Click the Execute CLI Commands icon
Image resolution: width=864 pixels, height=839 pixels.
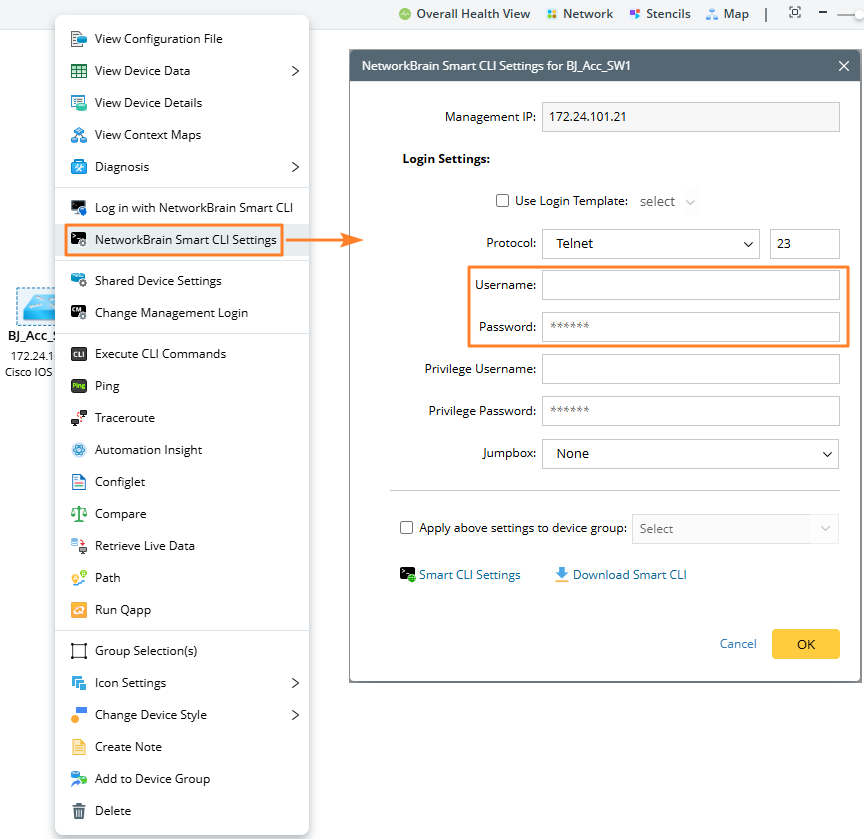pyautogui.click(x=79, y=354)
